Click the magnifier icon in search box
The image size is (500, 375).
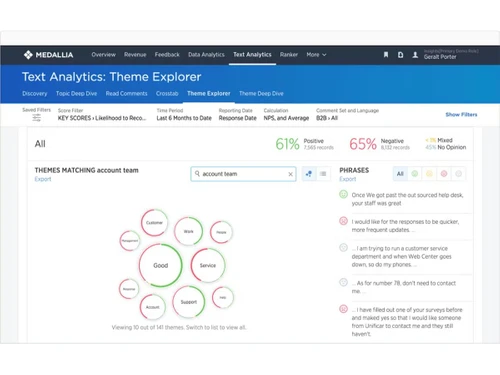click(197, 174)
